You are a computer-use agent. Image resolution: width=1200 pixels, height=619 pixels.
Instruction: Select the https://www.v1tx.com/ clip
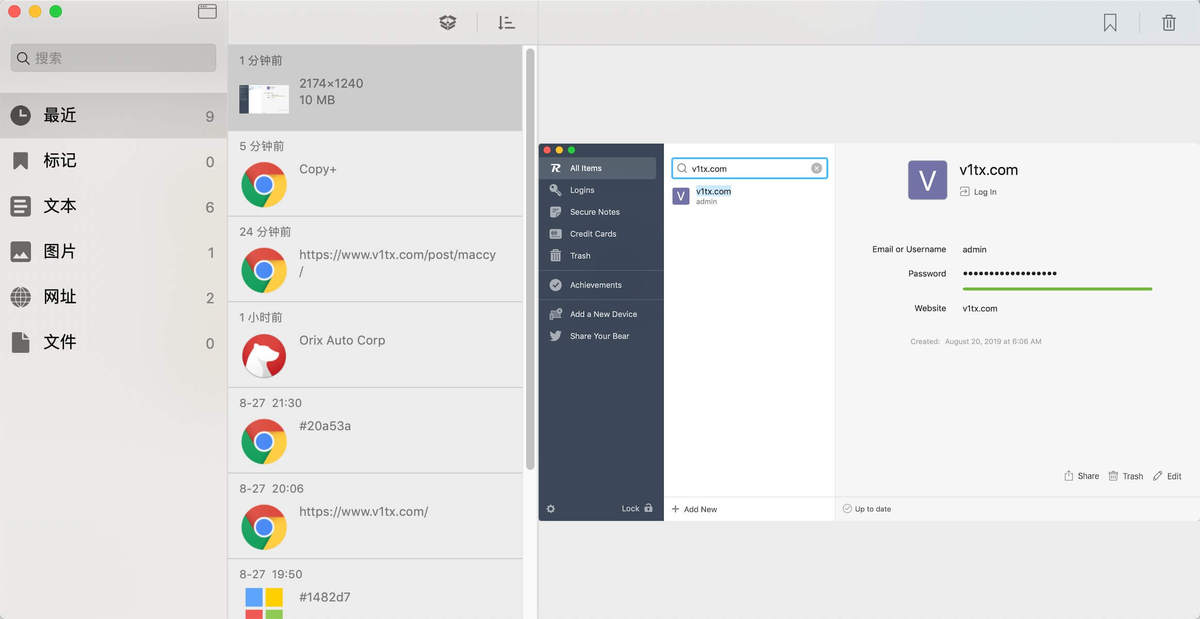375,517
